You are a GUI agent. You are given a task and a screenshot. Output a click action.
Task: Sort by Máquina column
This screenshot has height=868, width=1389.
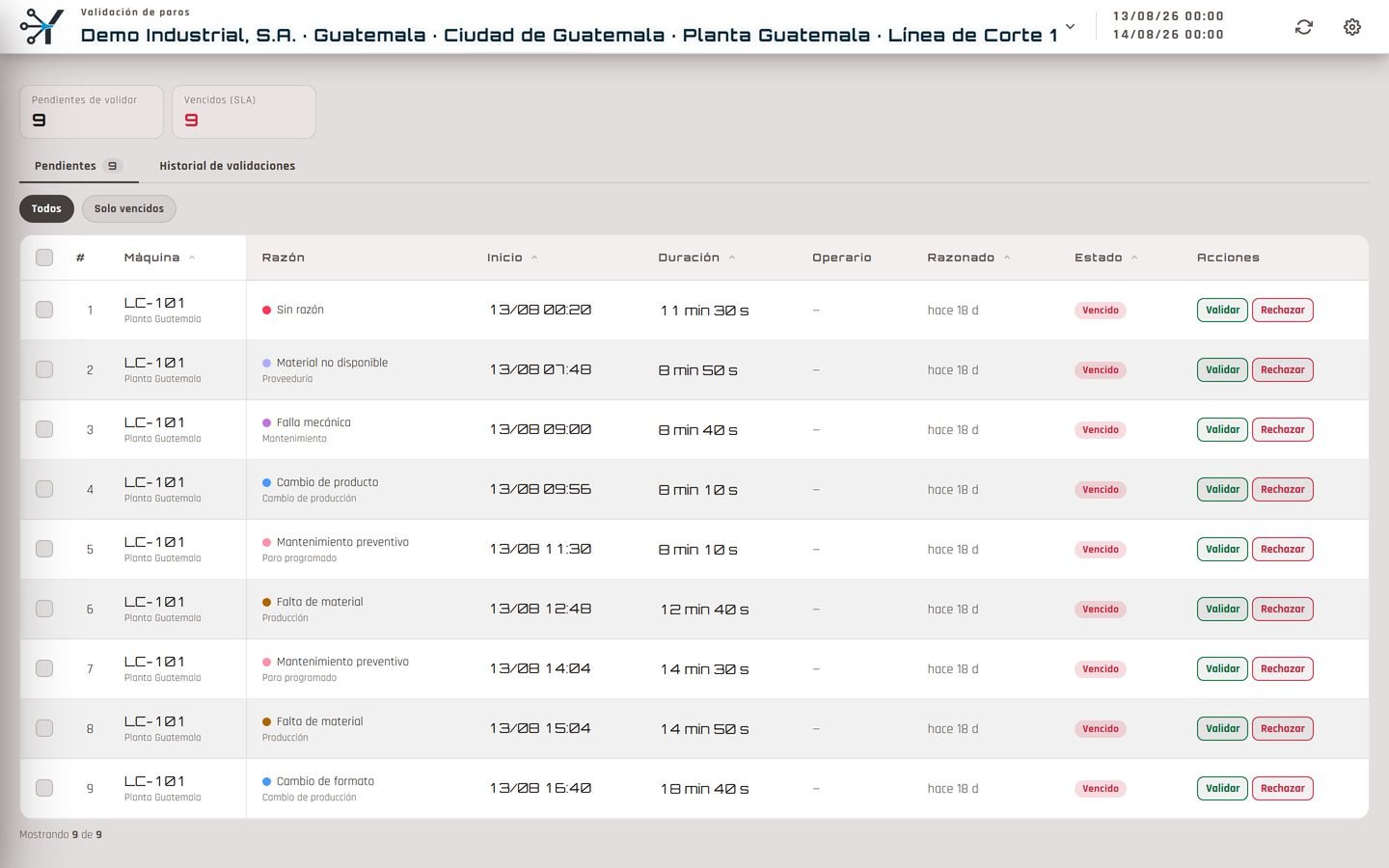(159, 258)
